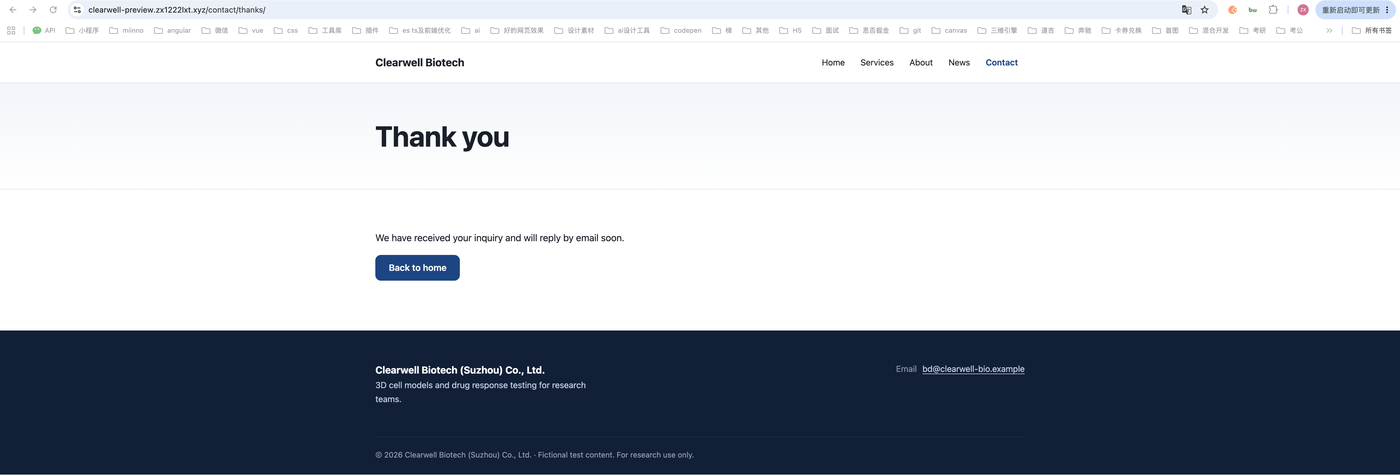The image size is (1400, 476).
Task: Open the Chrome profile avatar
Action: [1303, 10]
